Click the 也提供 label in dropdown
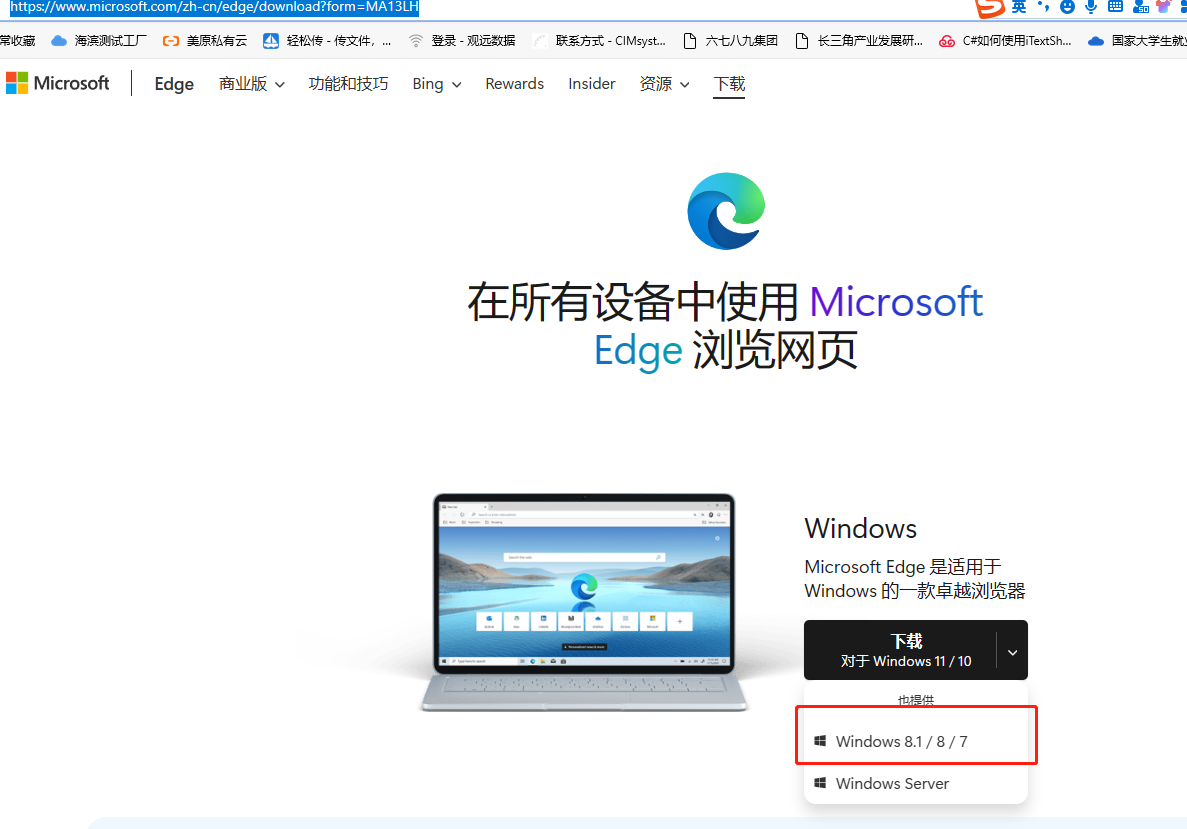 tap(915, 700)
